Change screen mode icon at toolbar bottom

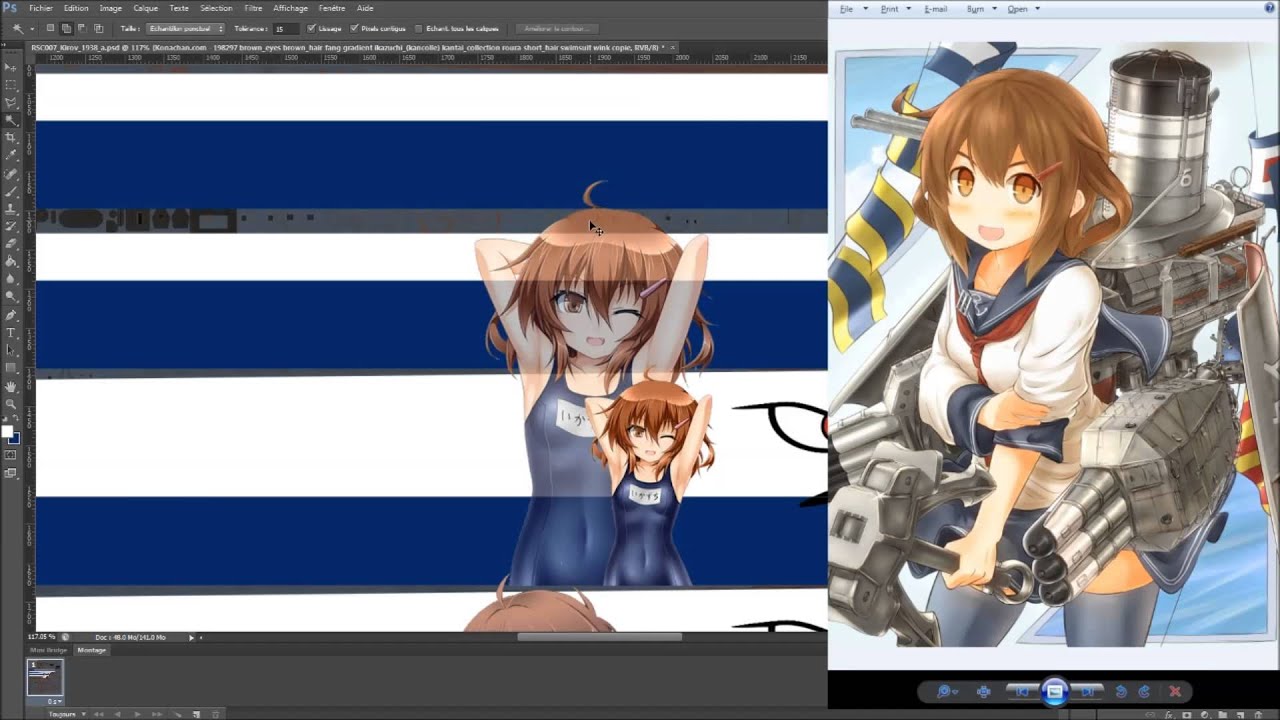(x=11, y=473)
